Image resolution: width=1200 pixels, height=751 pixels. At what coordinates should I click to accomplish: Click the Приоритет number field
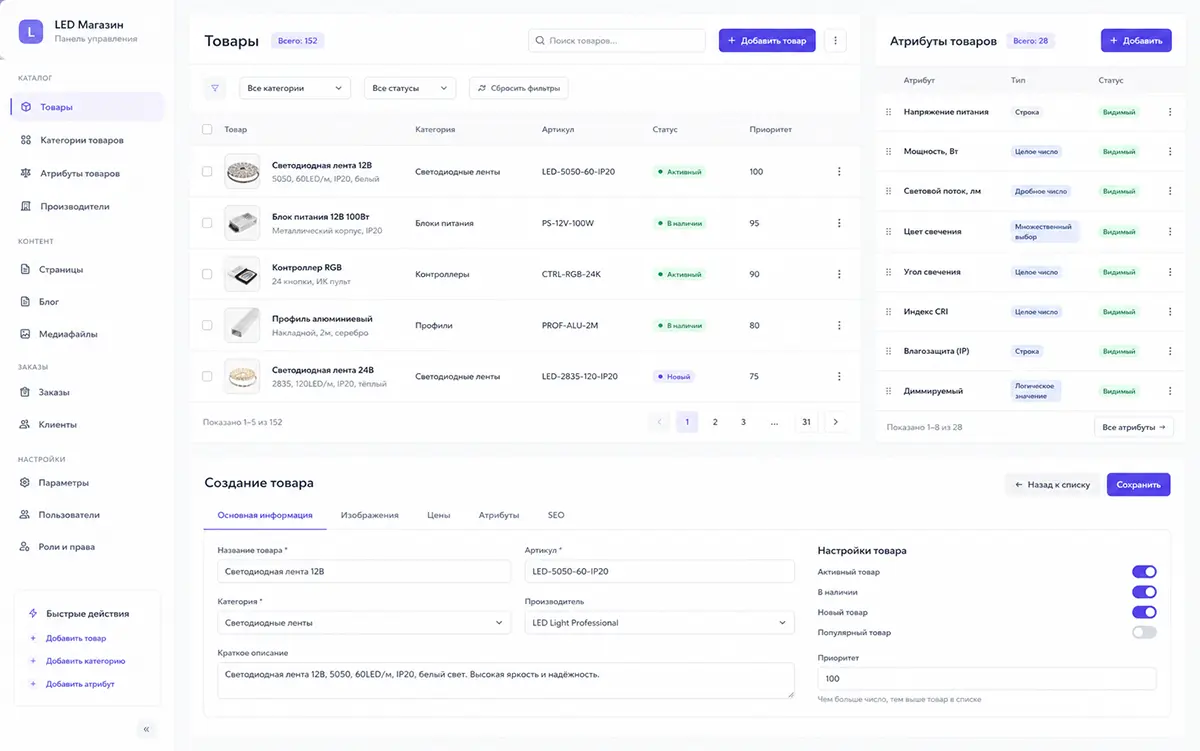coord(987,679)
